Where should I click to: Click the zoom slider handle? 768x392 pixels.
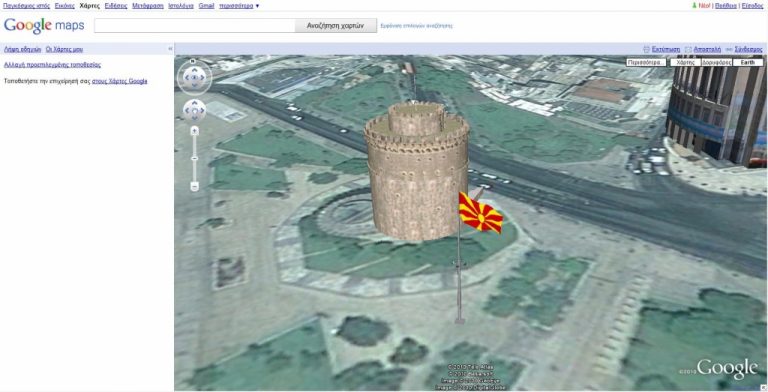194,158
